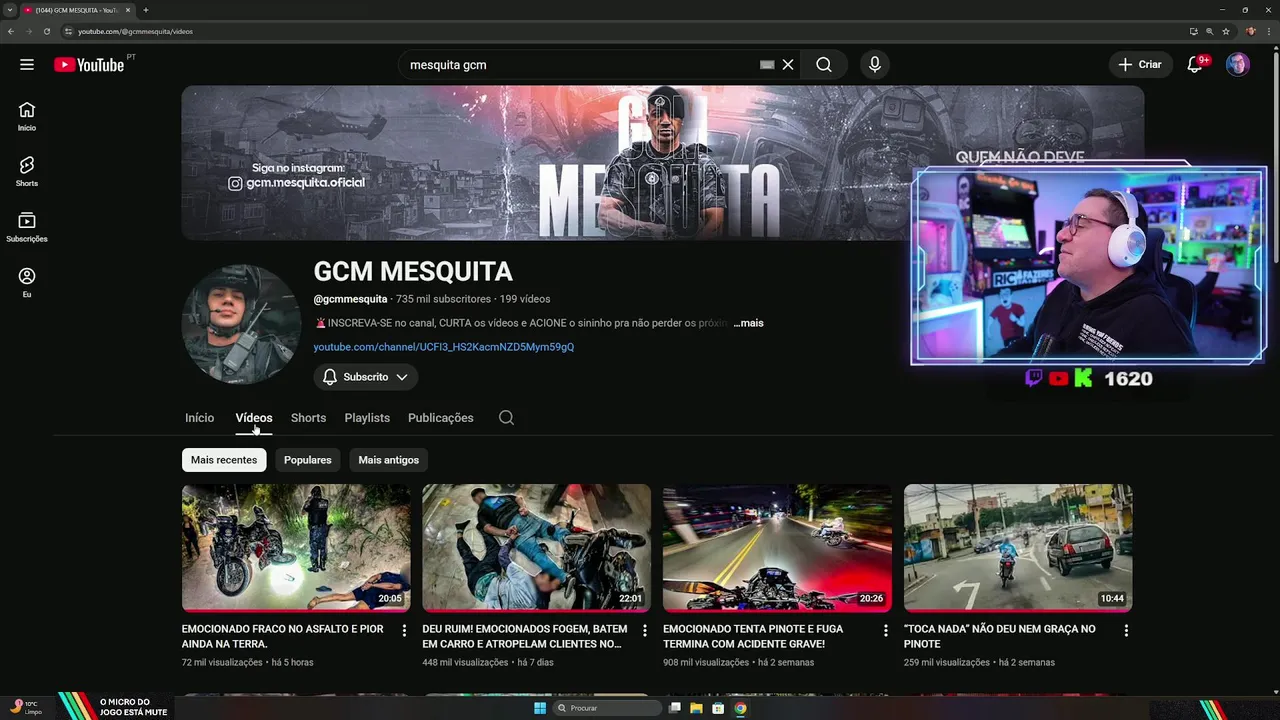Open the notifications bell
This screenshot has width=1280, height=720.
1194,65
